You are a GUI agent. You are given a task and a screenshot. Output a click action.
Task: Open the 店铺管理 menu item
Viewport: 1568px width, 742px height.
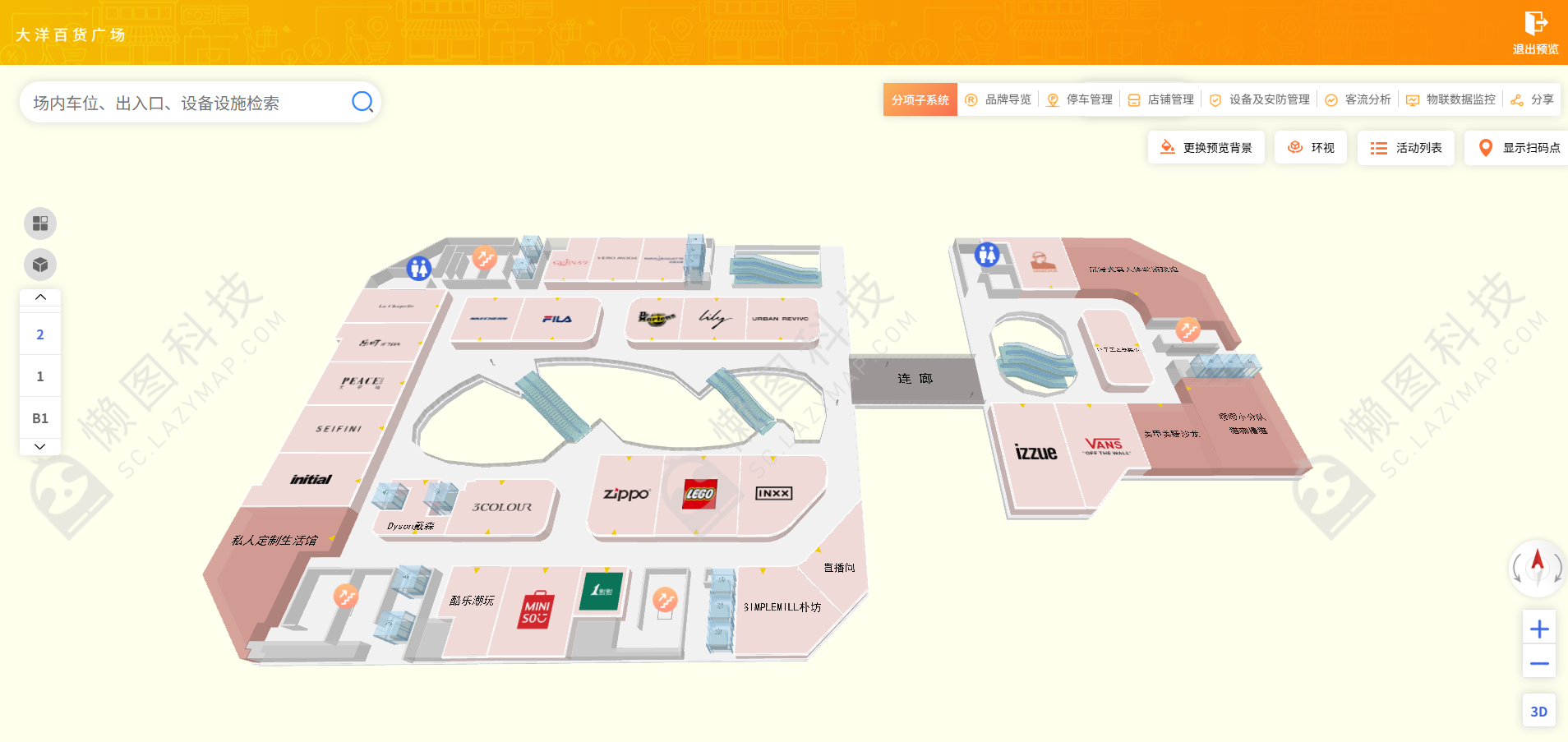[1161, 99]
